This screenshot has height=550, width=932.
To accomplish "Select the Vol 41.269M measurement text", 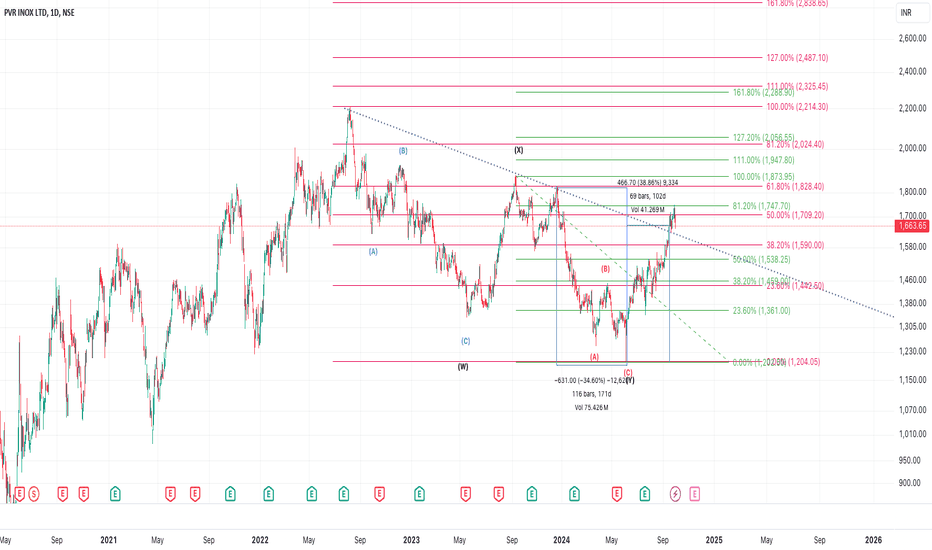I will click(x=647, y=209).
